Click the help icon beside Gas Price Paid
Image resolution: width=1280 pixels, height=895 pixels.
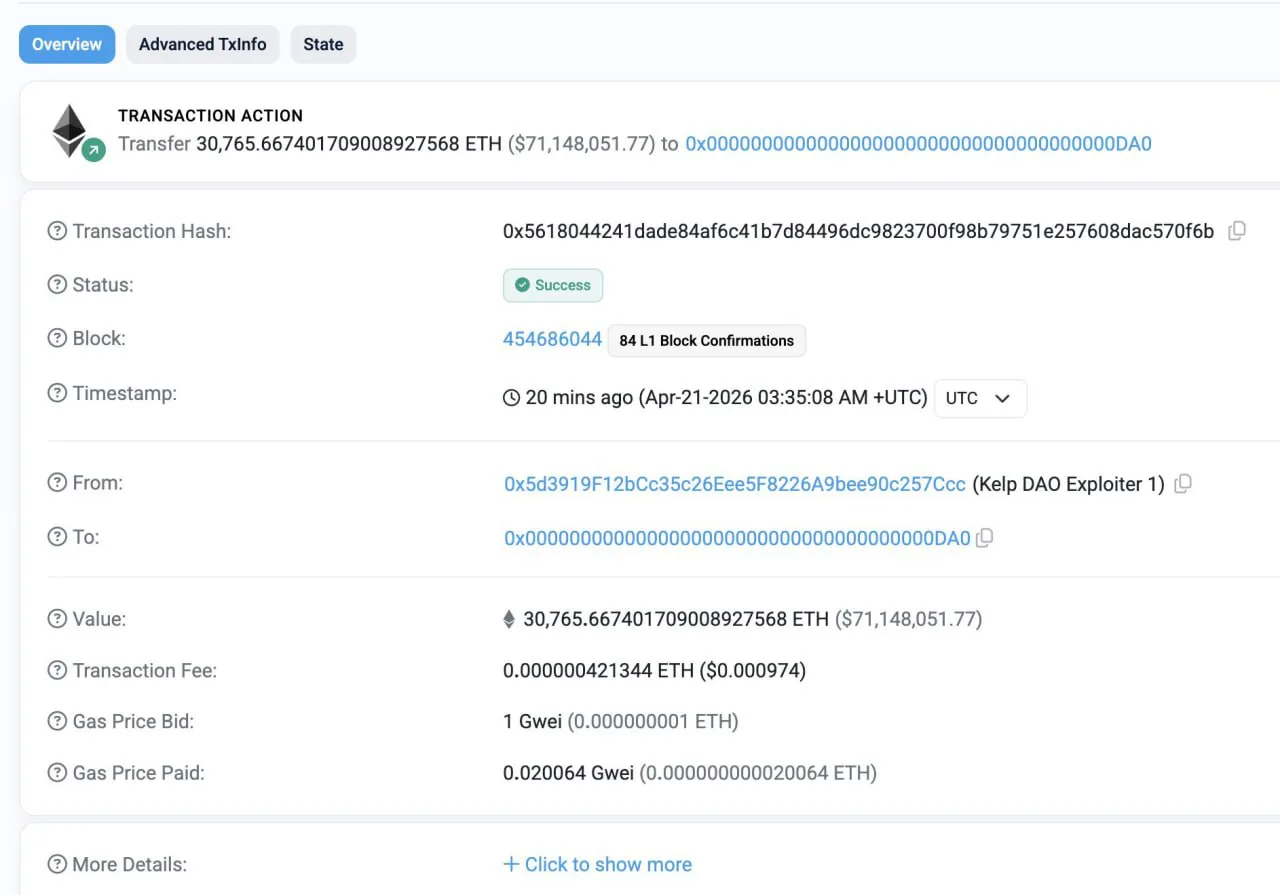(57, 772)
